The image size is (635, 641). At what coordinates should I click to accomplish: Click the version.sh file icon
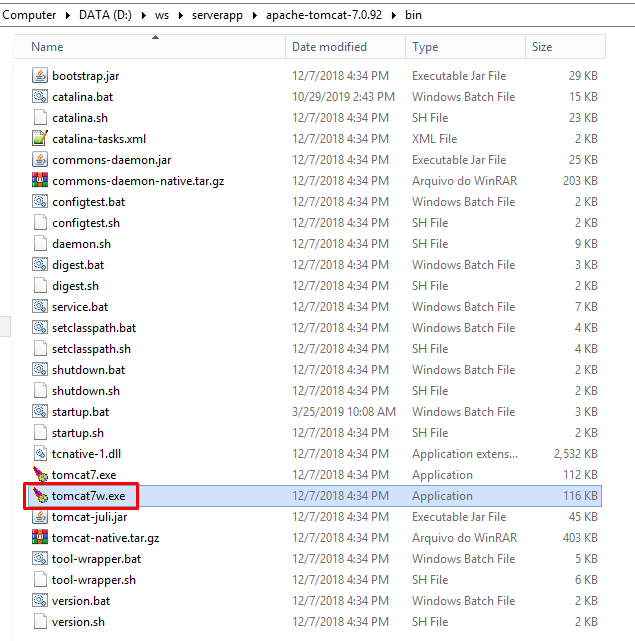tap(40, 622)
